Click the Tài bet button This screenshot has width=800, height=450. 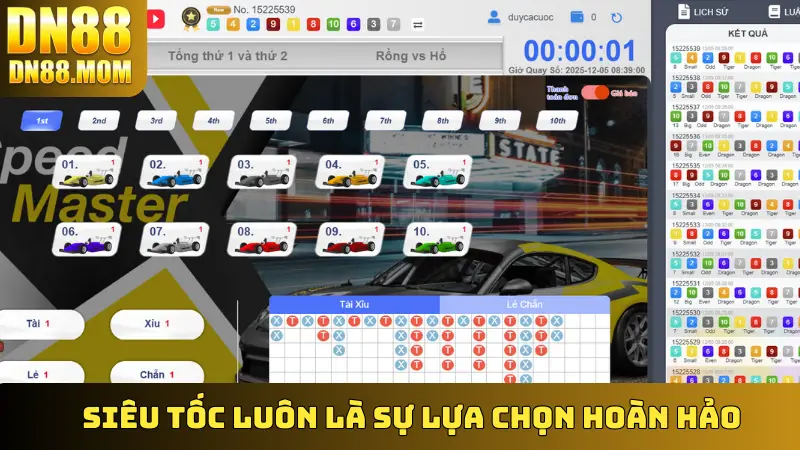coord(41,324)
